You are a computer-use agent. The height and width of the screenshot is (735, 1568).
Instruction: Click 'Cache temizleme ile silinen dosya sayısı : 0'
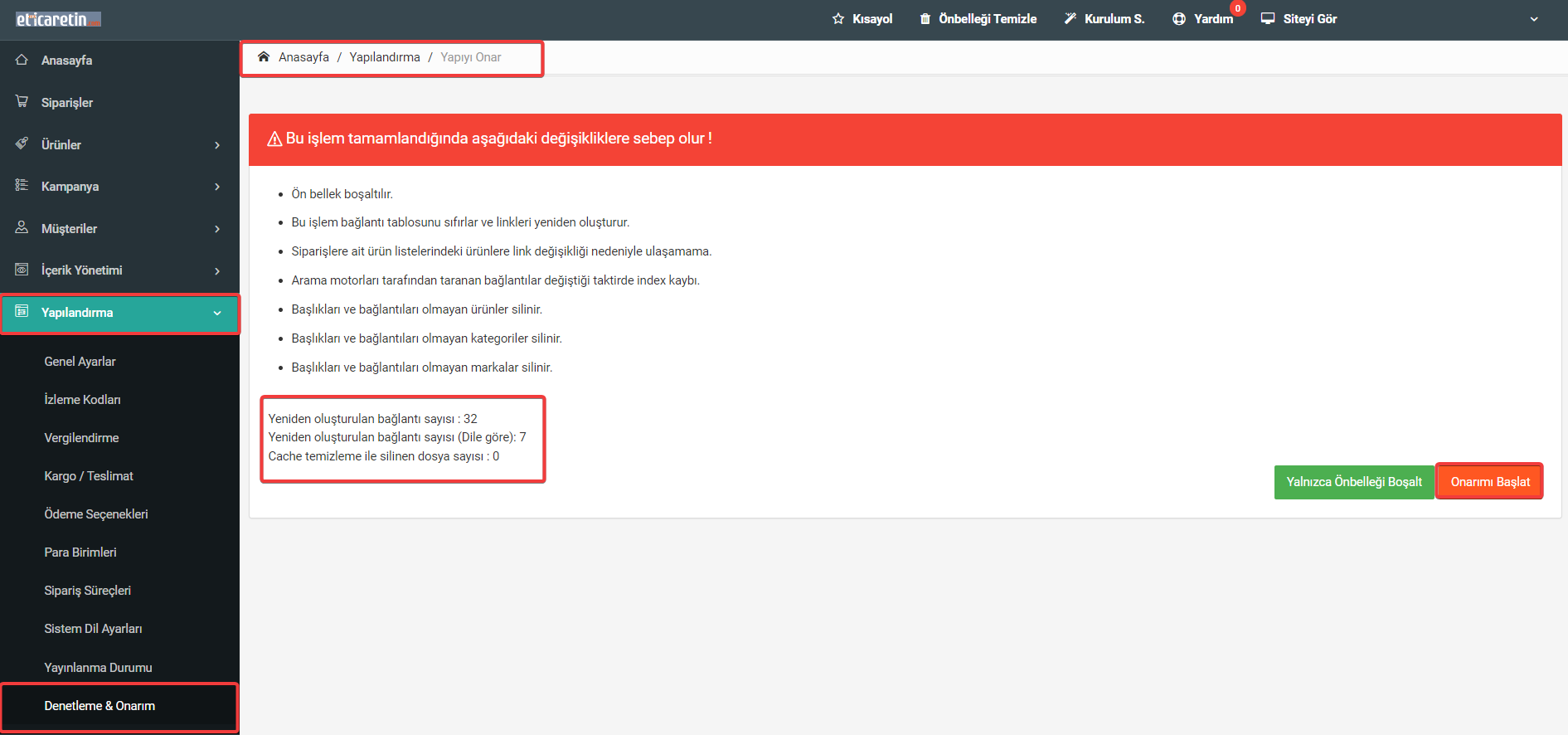click(x=384, y=456)
